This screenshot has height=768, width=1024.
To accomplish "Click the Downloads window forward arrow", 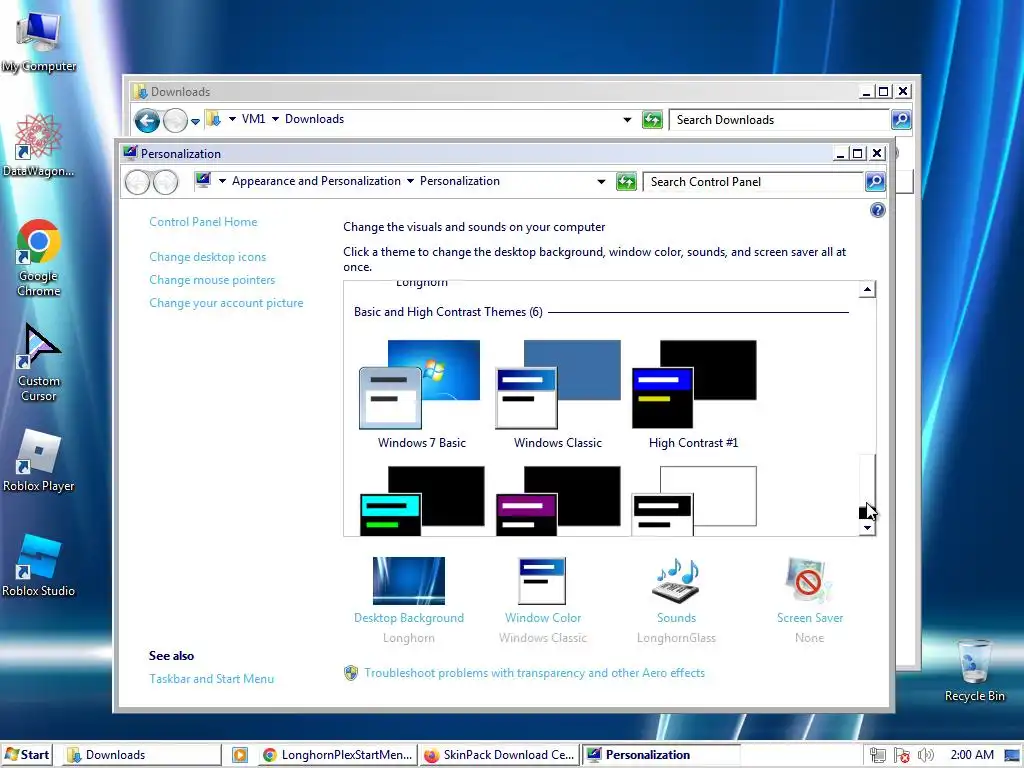I will 175,120.
